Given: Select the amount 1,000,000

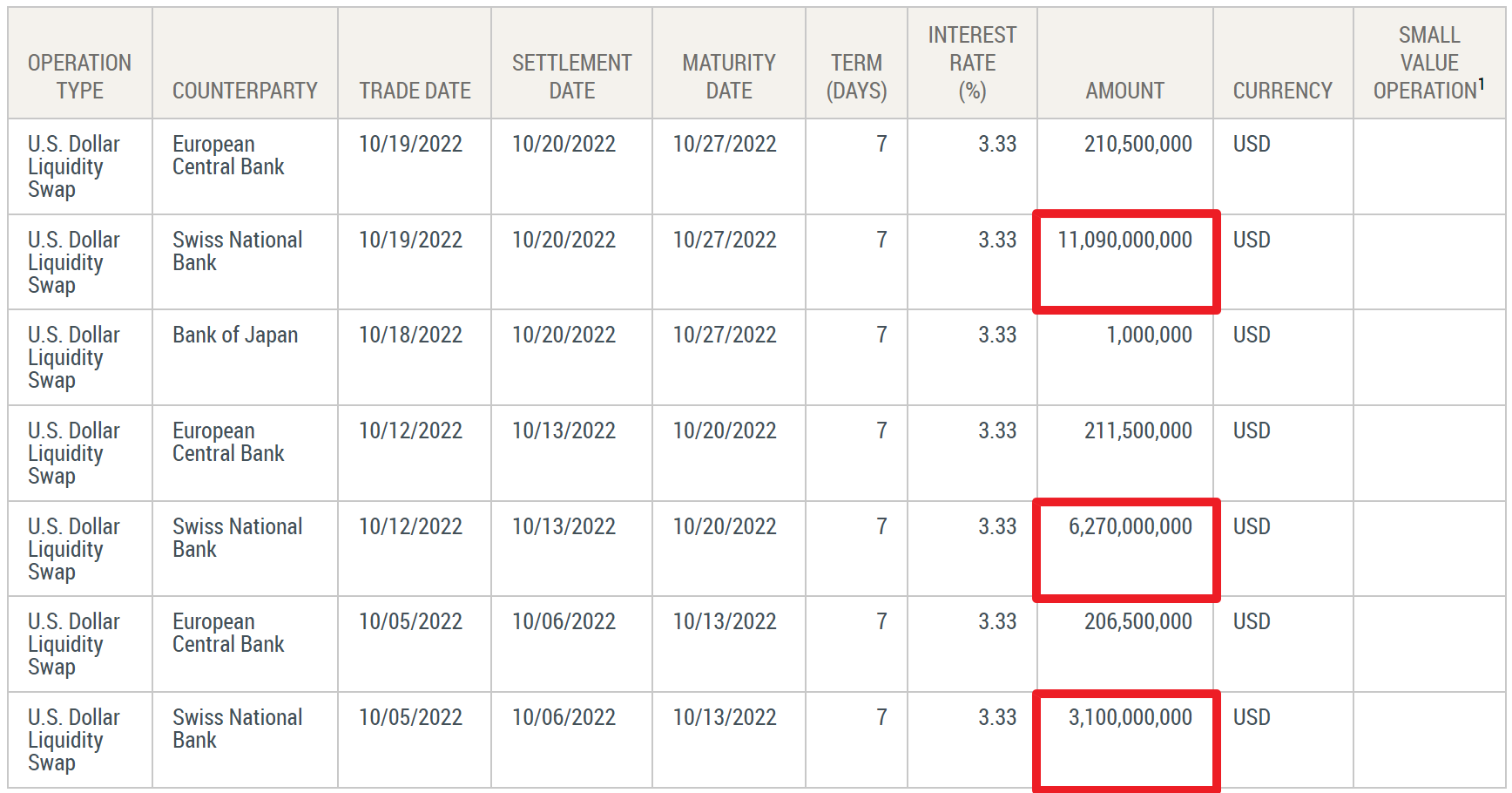Looking at the screenshot, I should click(1149, 335).
